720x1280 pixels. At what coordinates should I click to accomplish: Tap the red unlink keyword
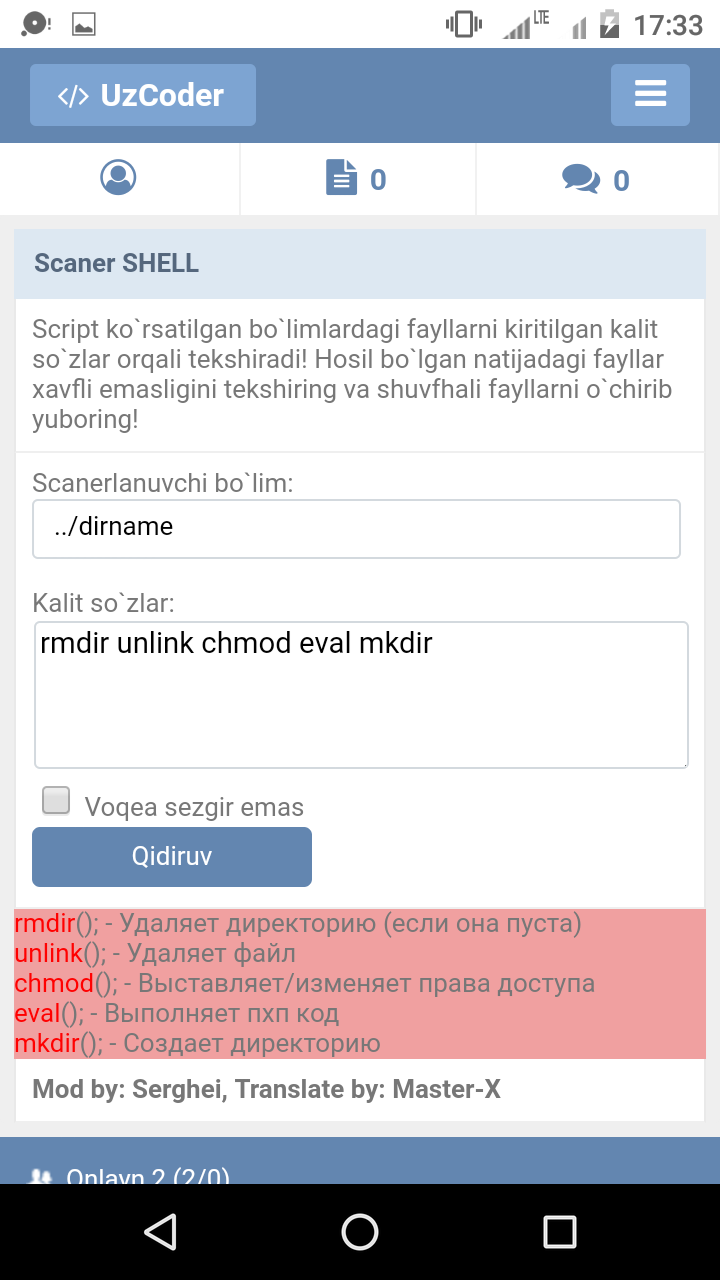click(x=48, y=953)
